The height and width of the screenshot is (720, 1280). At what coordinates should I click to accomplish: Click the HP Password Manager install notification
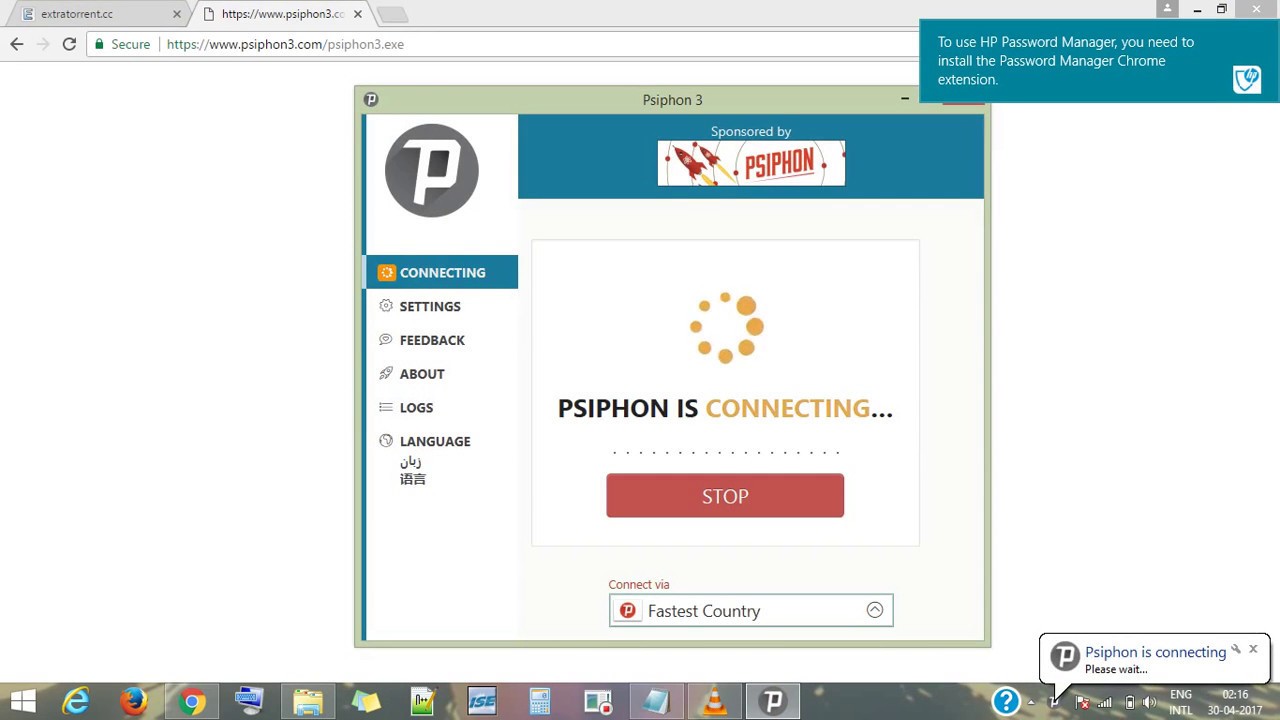pos(1098,61)
